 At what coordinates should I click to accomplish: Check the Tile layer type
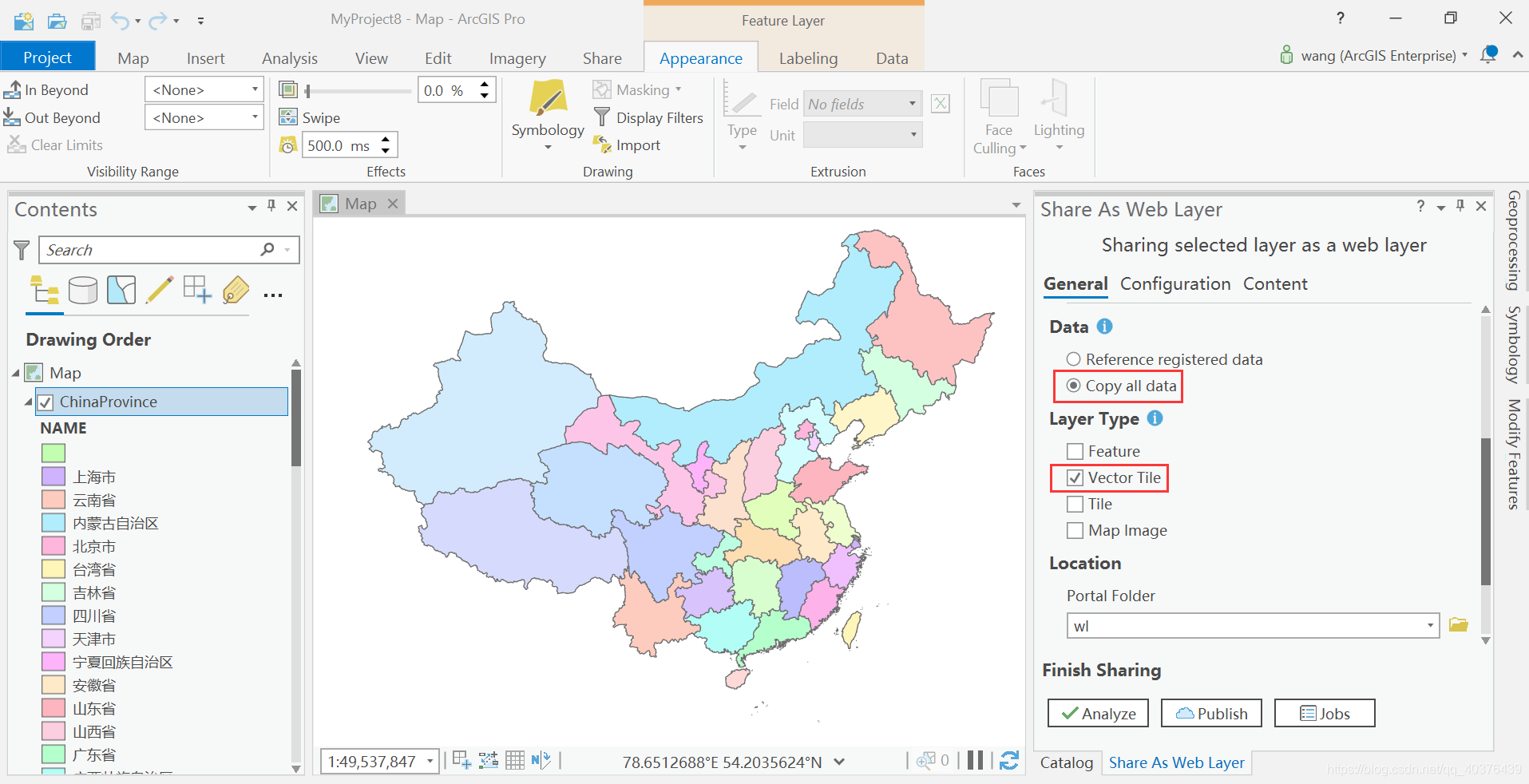coord(1075,504)
